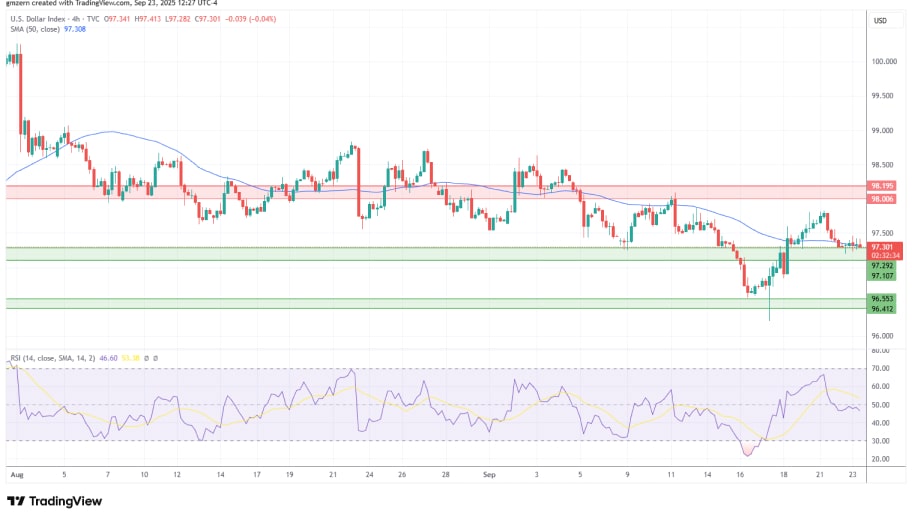
Task: Click the 98.006 red price label
Action: pyautogui.click(x=882, y=199)
